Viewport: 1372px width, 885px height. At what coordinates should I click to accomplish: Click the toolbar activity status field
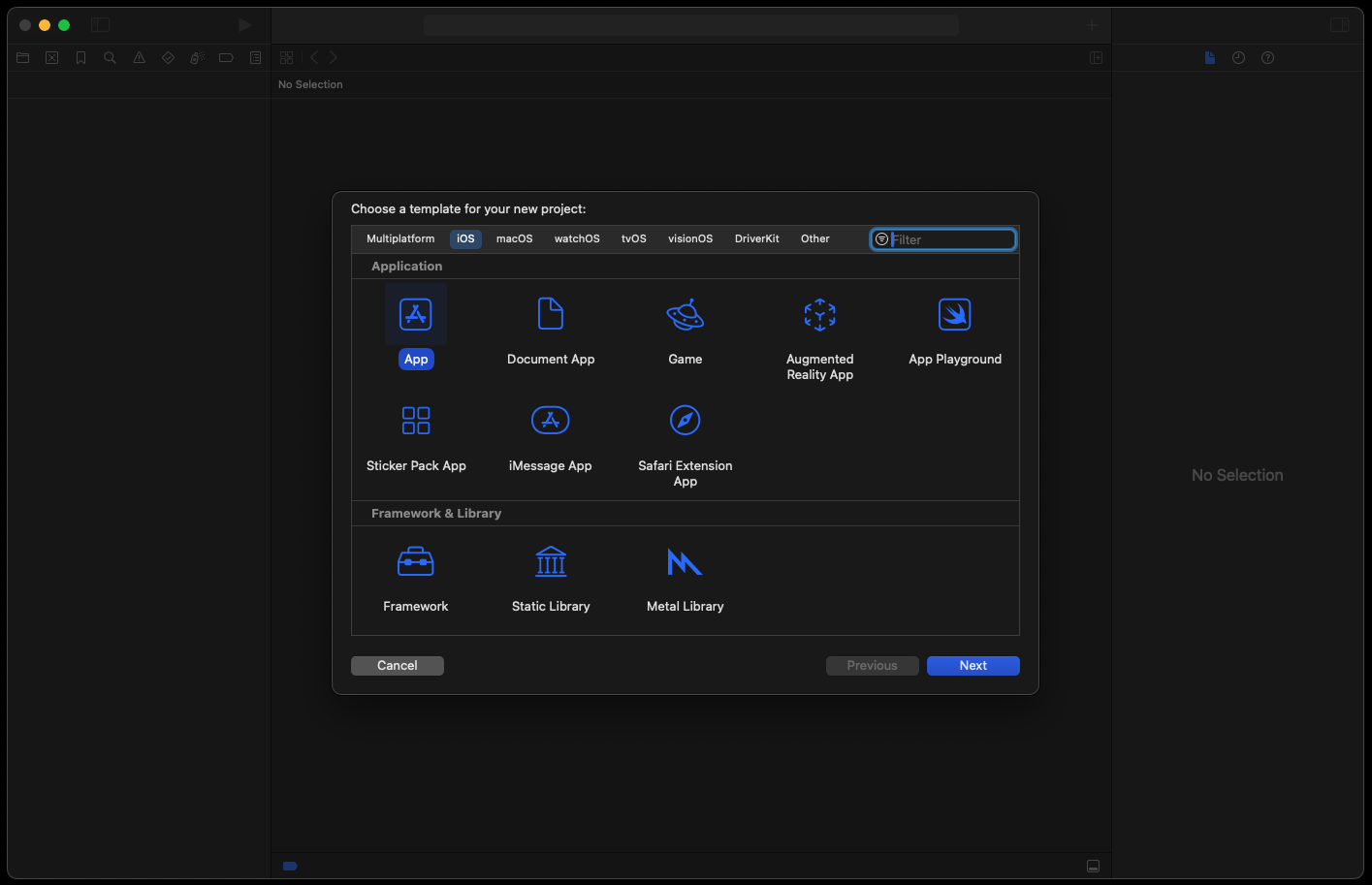coord(691,25)
